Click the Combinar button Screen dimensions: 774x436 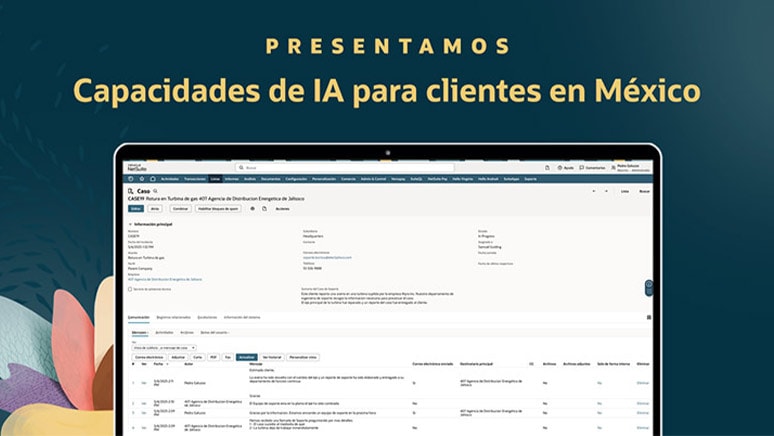(x=180, y=209)
